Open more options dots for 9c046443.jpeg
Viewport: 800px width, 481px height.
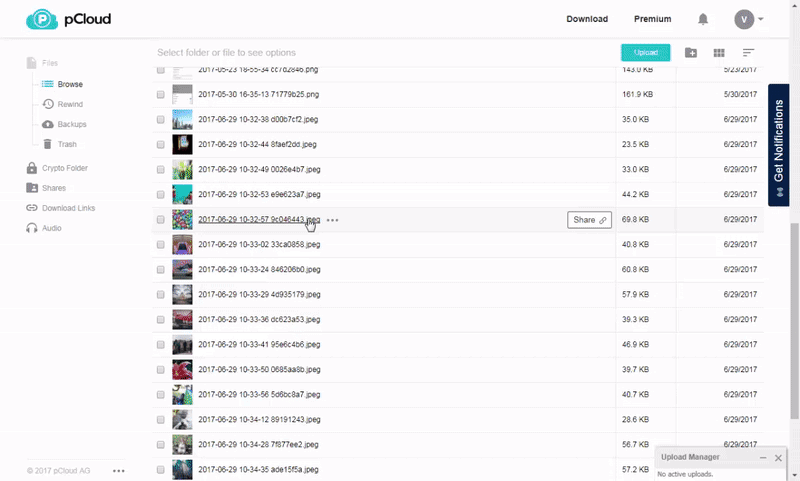332,220
